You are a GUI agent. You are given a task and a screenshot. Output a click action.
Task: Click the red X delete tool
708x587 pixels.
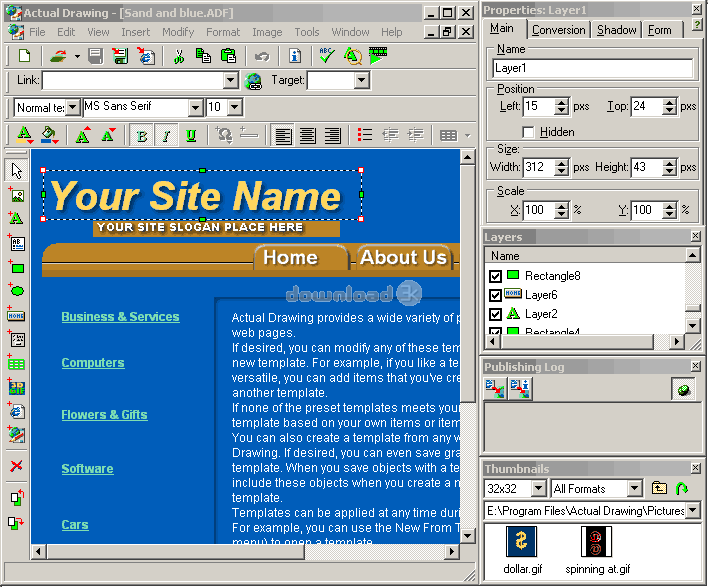16,466
